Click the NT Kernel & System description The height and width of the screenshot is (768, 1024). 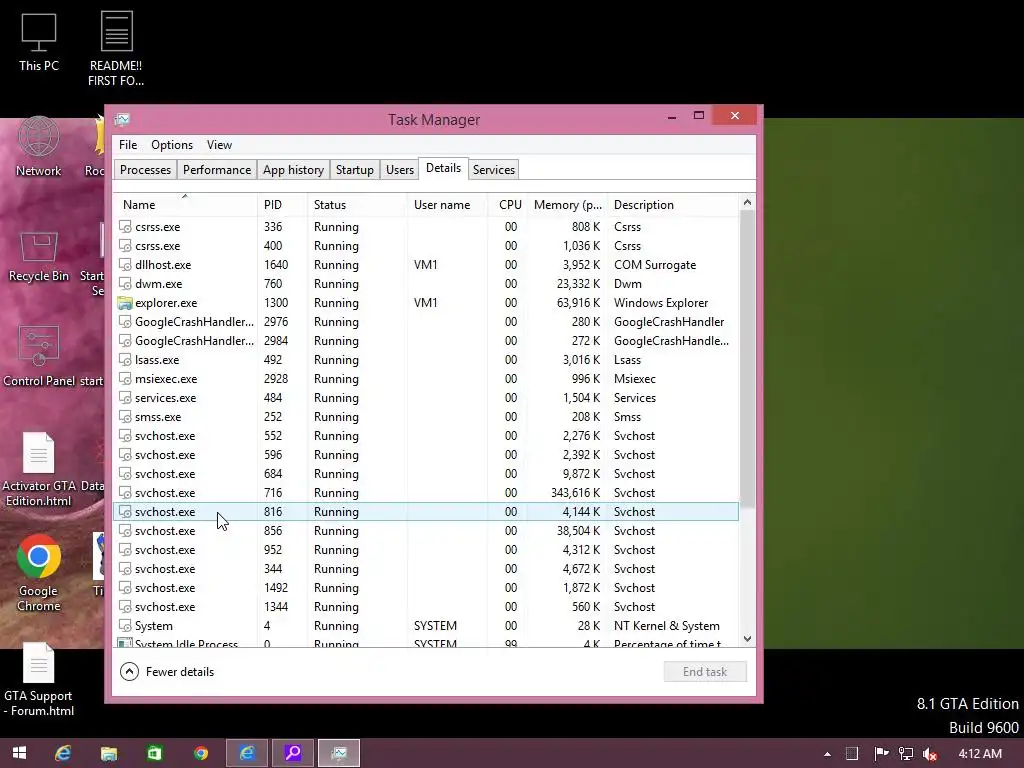667,626
